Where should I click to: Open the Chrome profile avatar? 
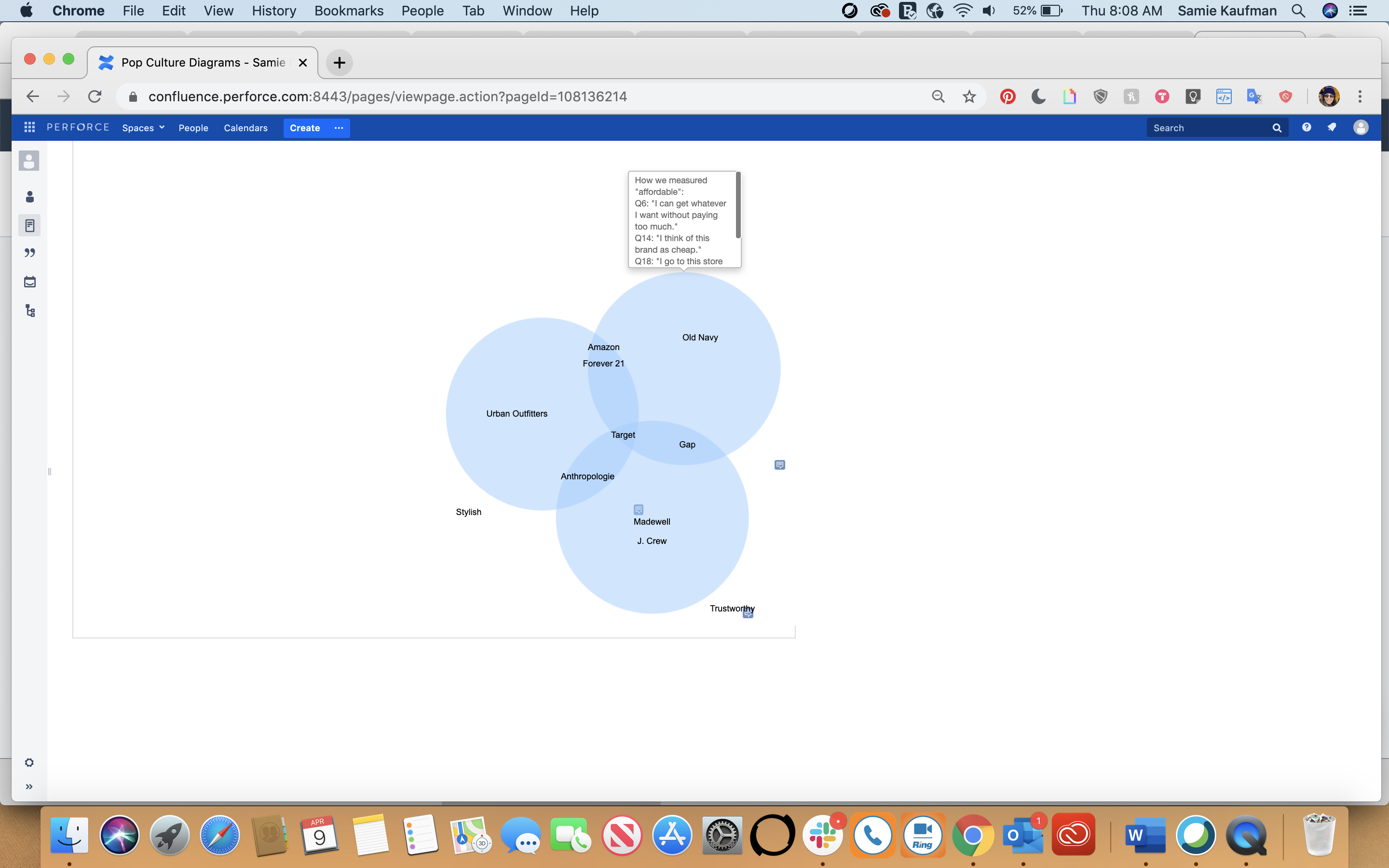(x=1329, y=96)
